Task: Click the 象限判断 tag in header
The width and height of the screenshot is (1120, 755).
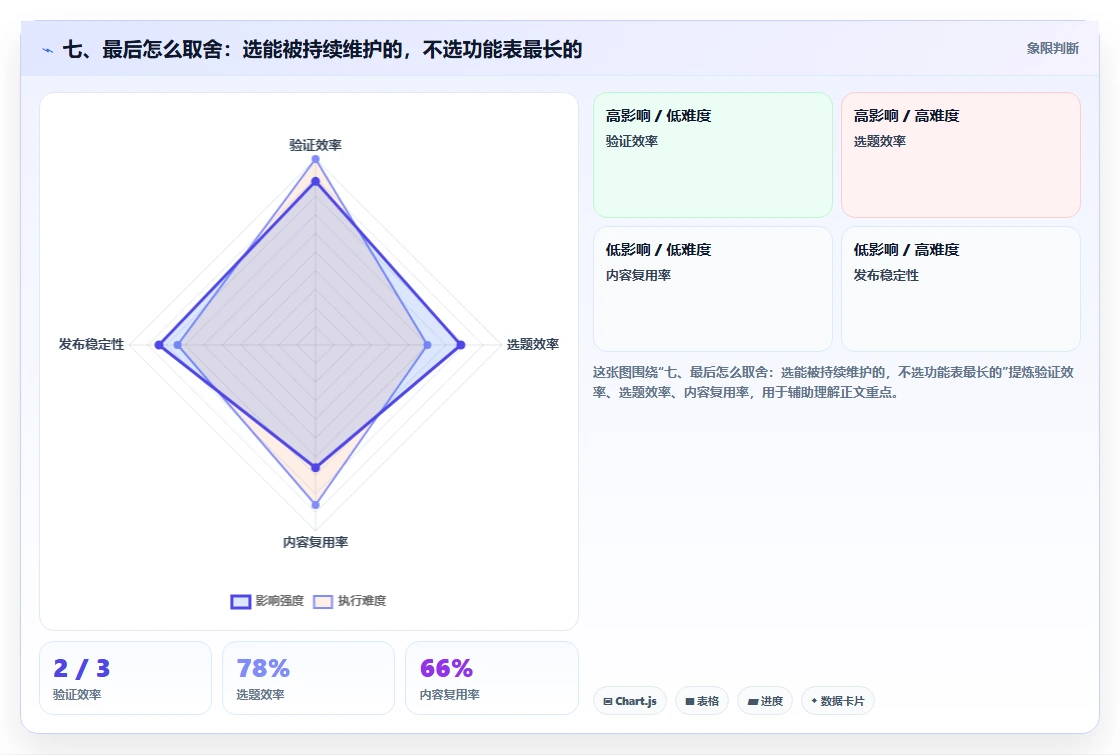Action: (x=1052, y=49)
